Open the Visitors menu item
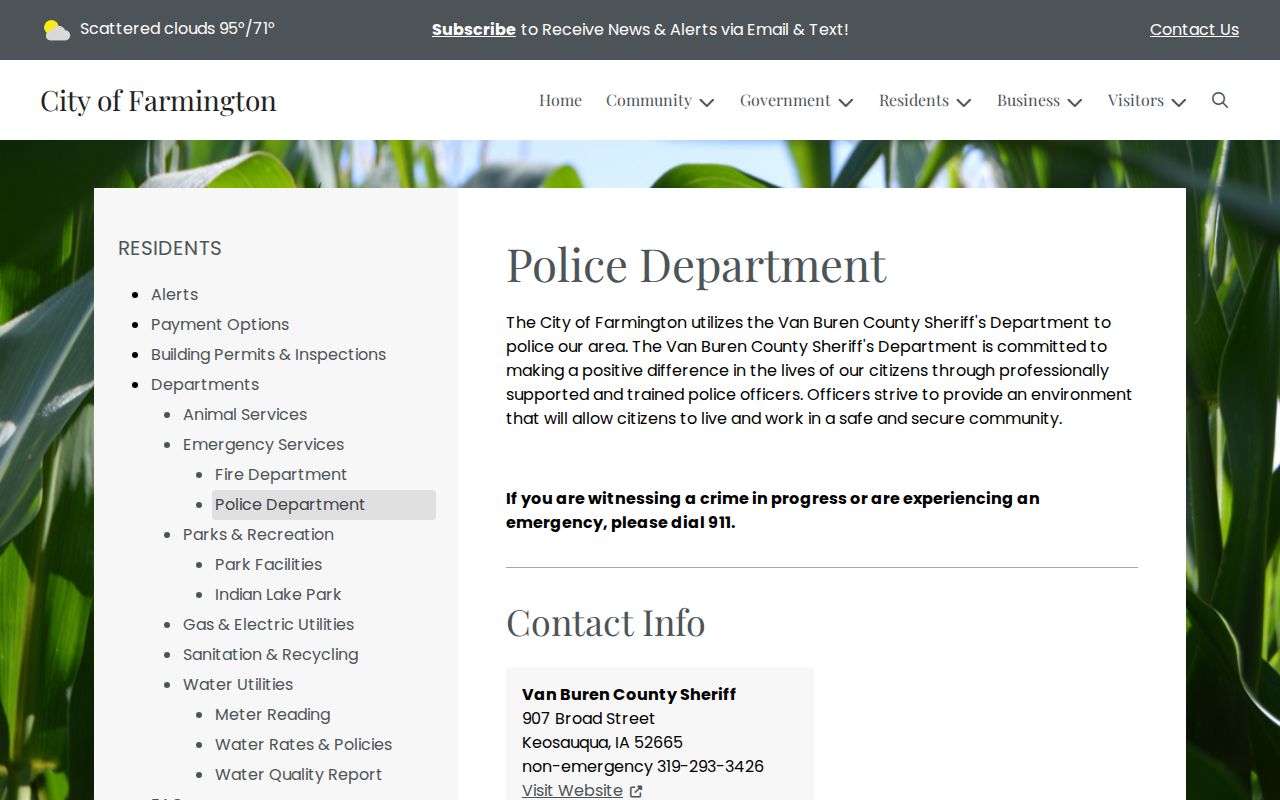This screenshot has height=800, width=1280. (x=1136, y=100)
